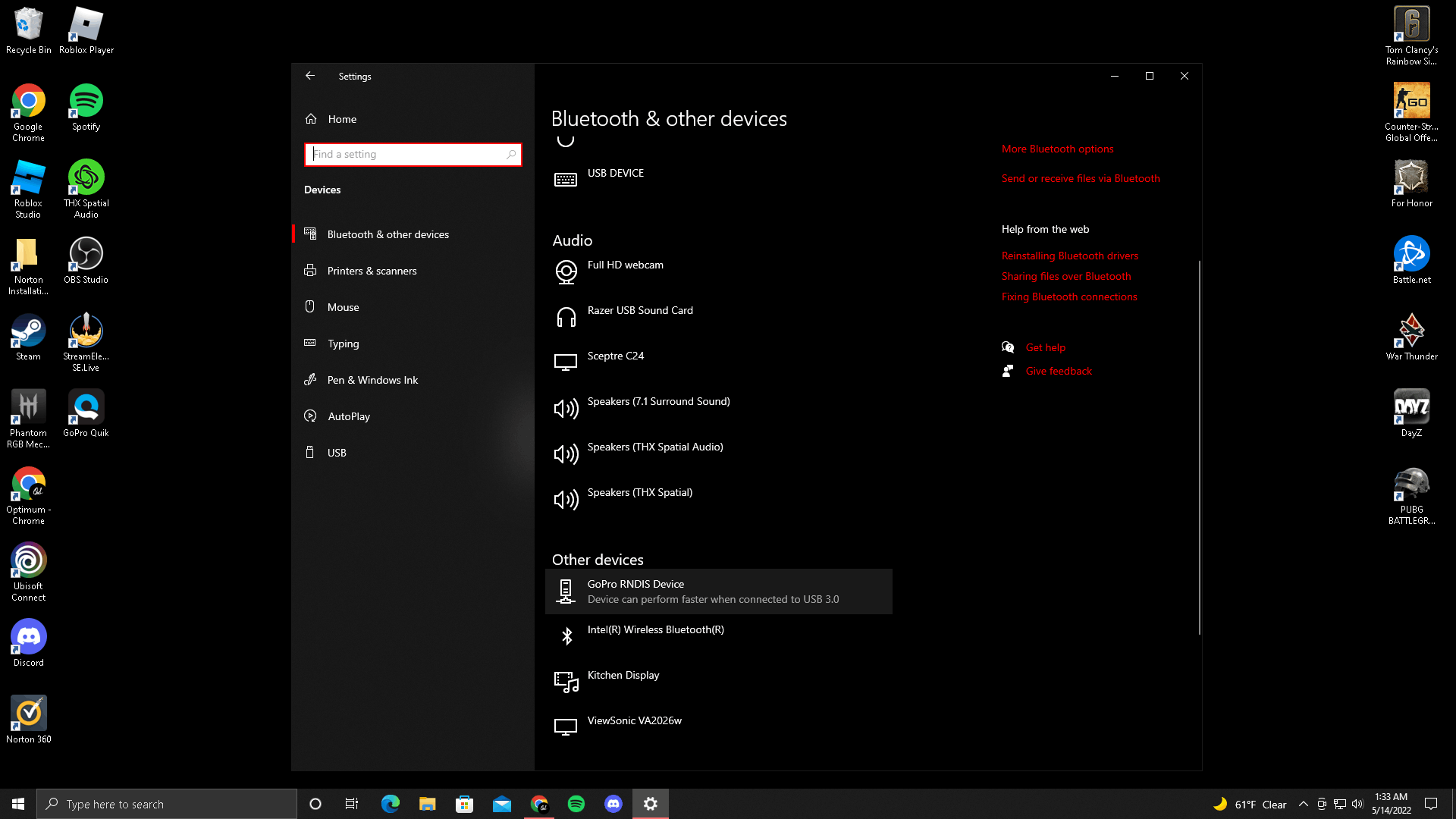Select Speakers (7.1 Surround Sound) speaker icon

tap(566, 408)
